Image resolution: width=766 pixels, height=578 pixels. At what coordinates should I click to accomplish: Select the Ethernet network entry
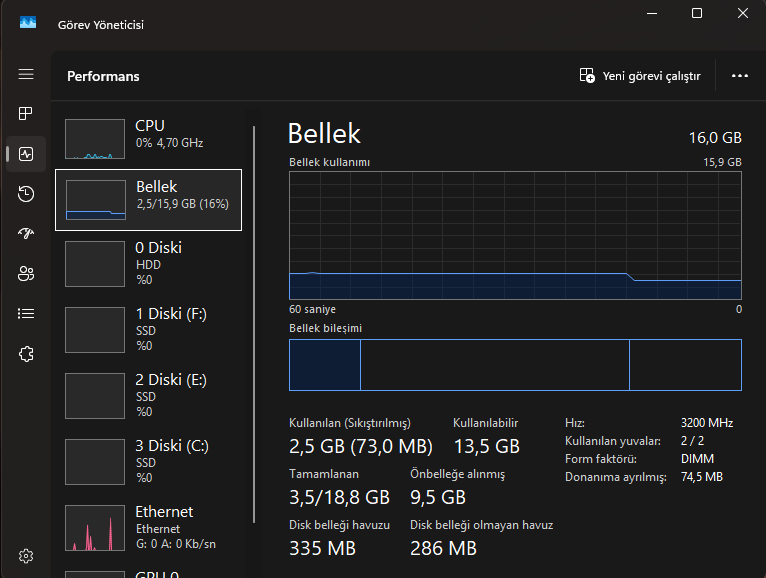(148, 527)
